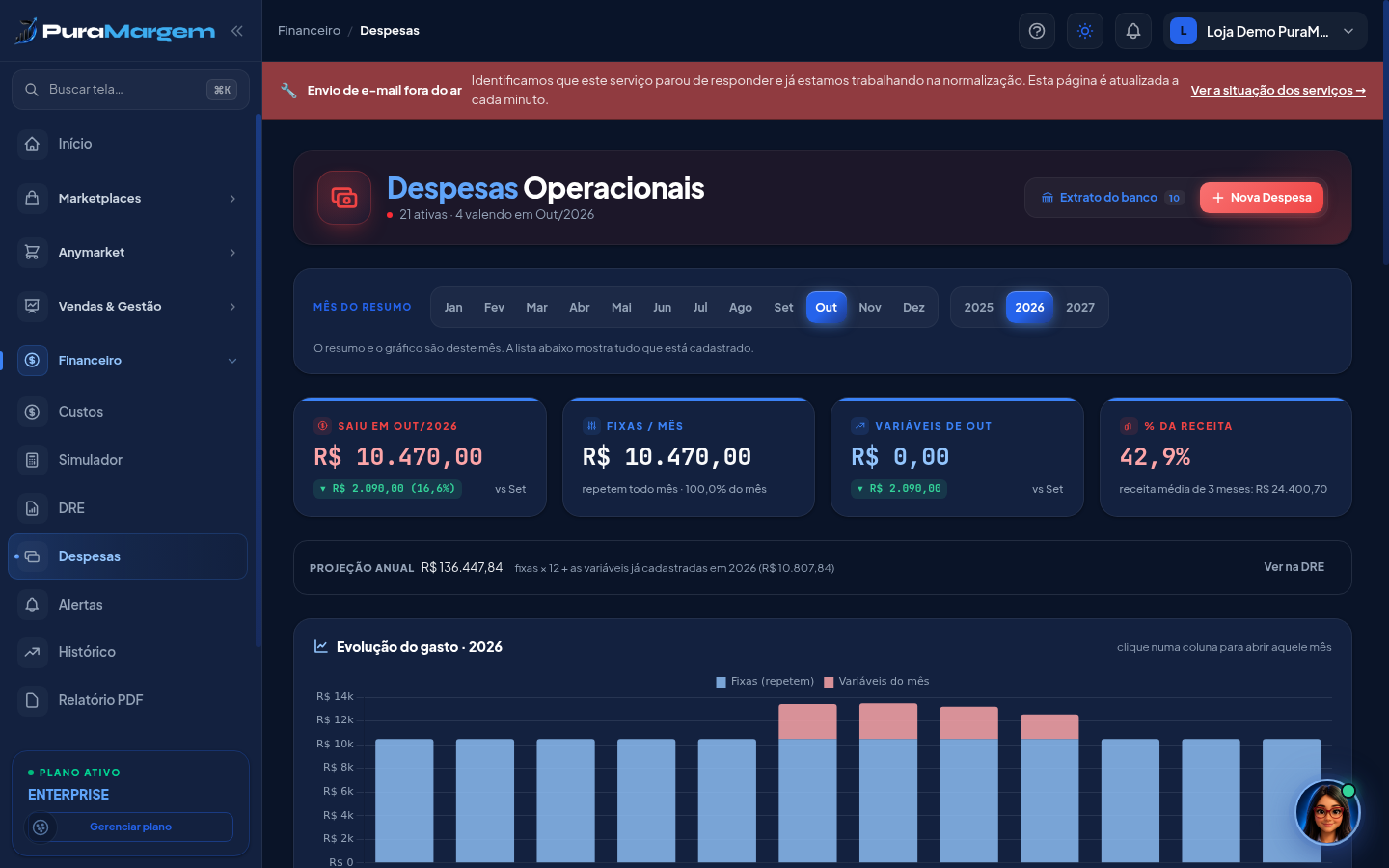This screenshot has width=1389, height=868.
Task: Open the Loja Demo account dropdown
Action: (1265, 31)
